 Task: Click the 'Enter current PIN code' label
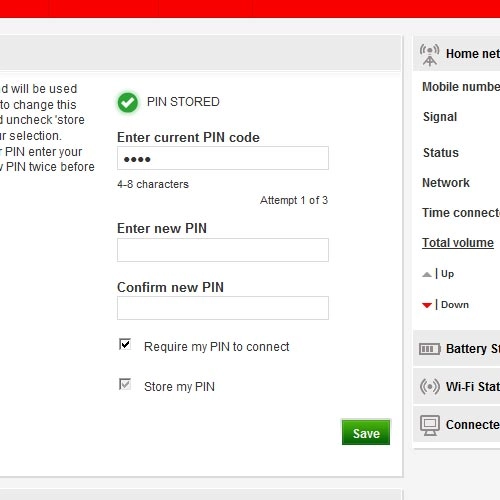pyautogui.click(x=188, y=137)
